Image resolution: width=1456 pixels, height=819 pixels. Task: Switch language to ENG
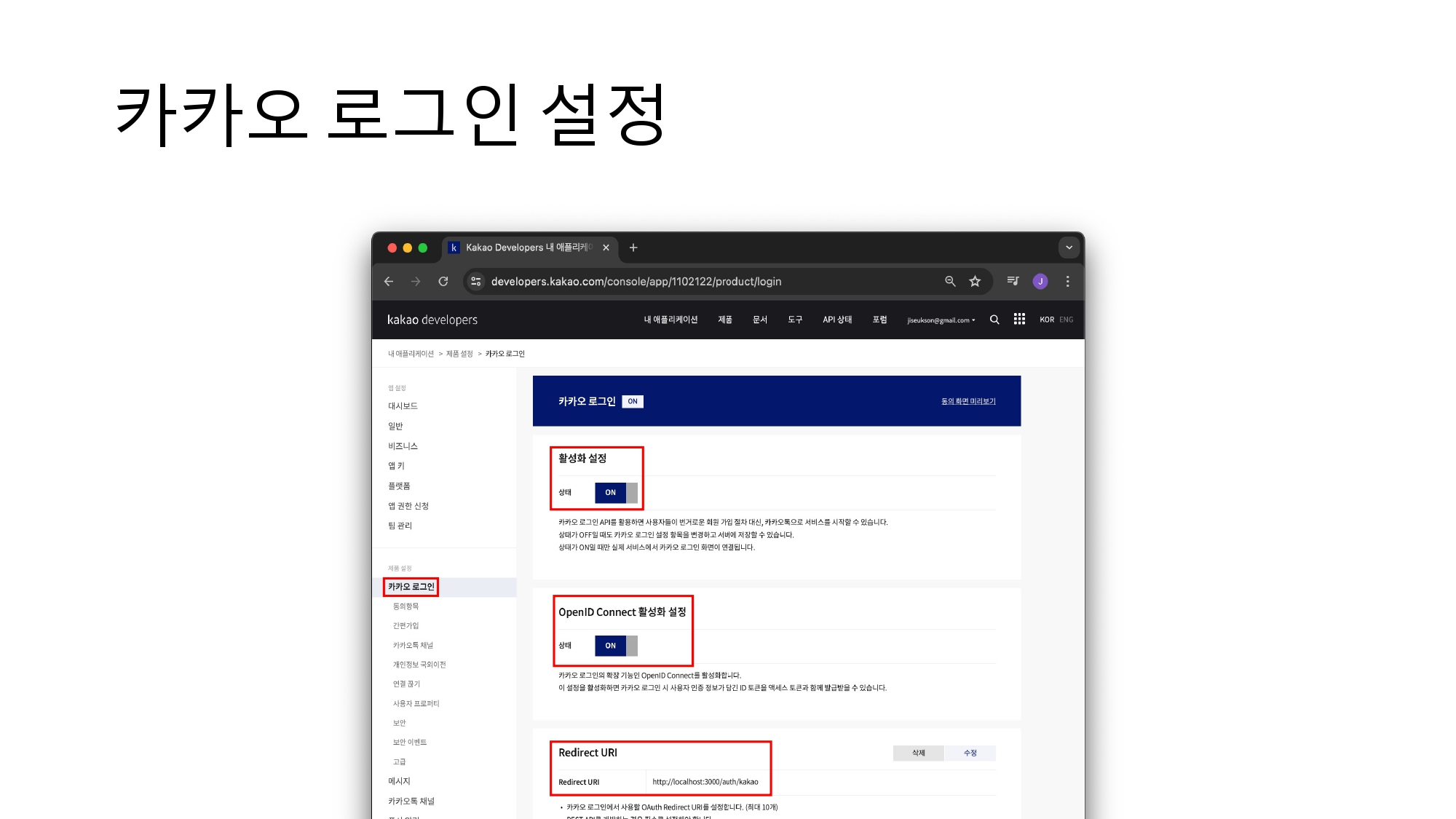point(1067,320)
